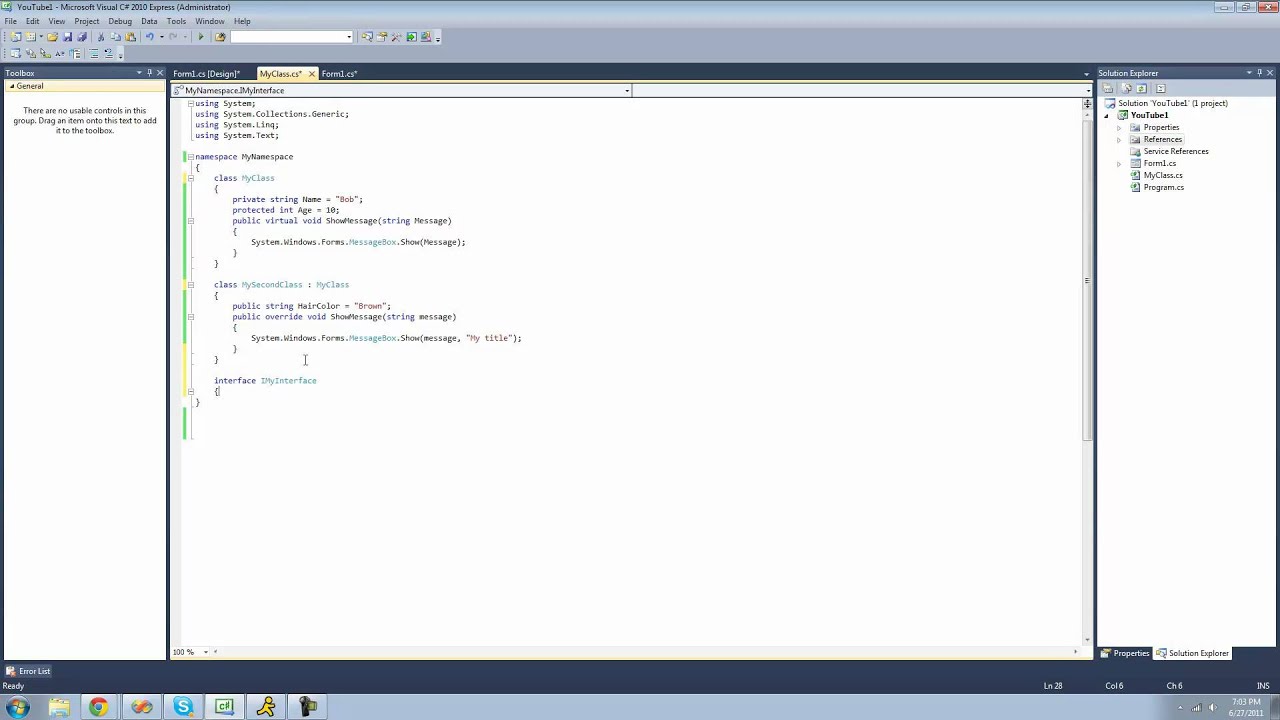1280x720 pixels.
Task: Open the Error List panel tab
Action: [27, 671]
